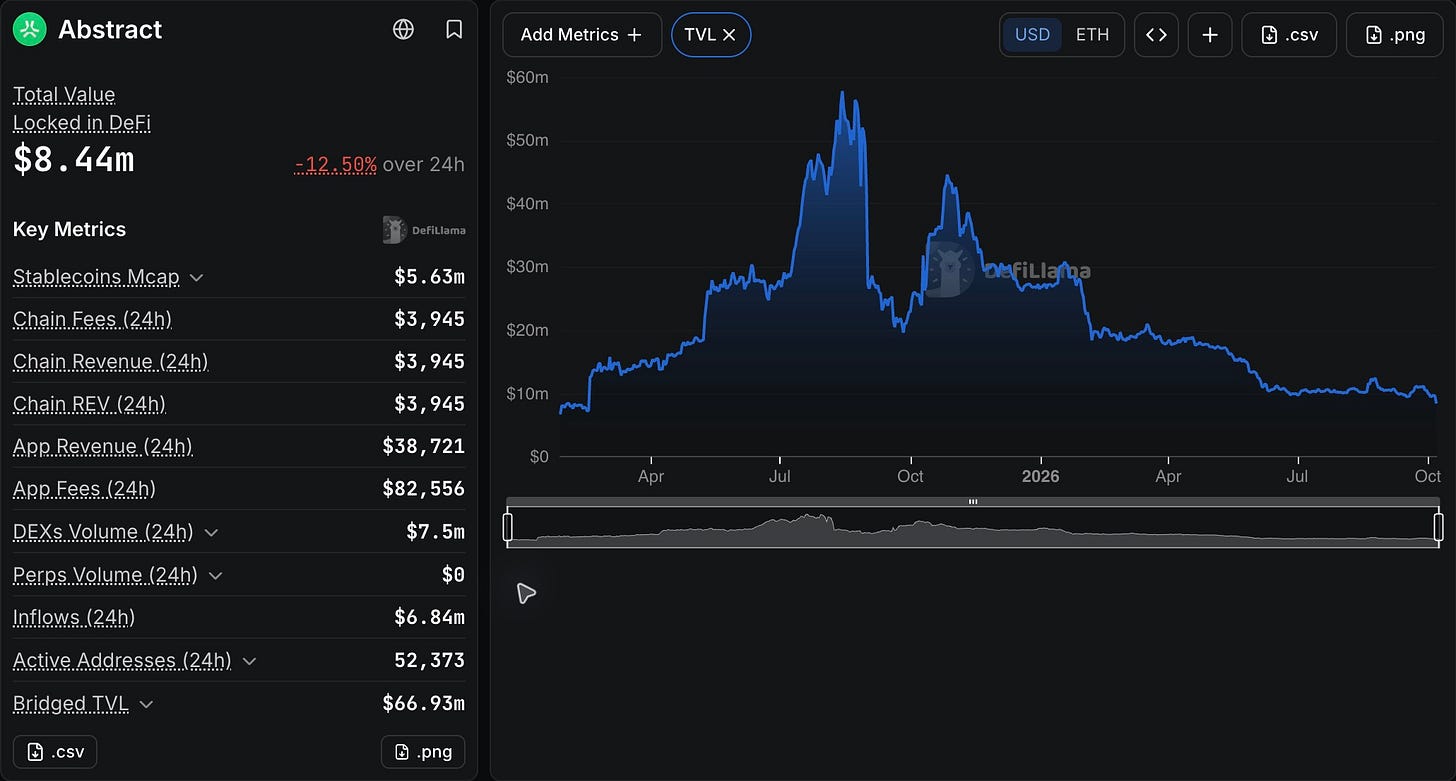Click the 2026 label on chart axis
The height and width of the screenshot is (781, 1456).
pos(1040,477)
